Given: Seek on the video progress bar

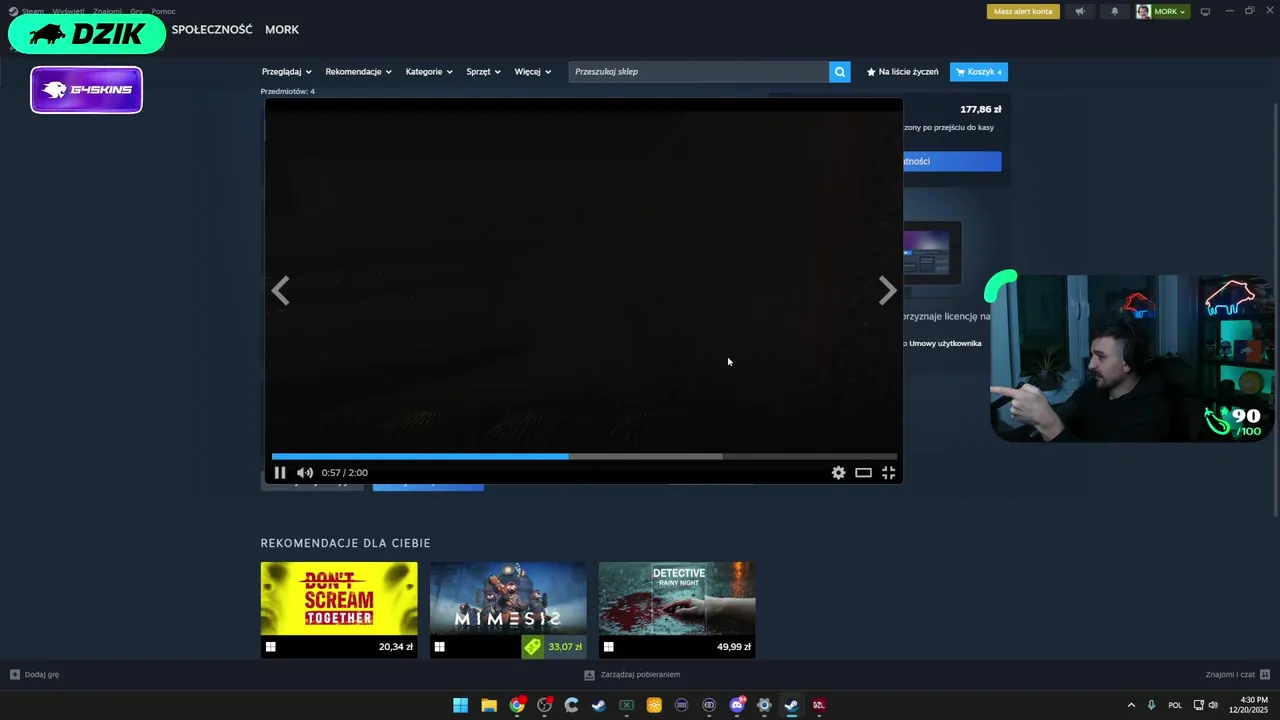Looking at the screenshot, I should coord(584,456).
